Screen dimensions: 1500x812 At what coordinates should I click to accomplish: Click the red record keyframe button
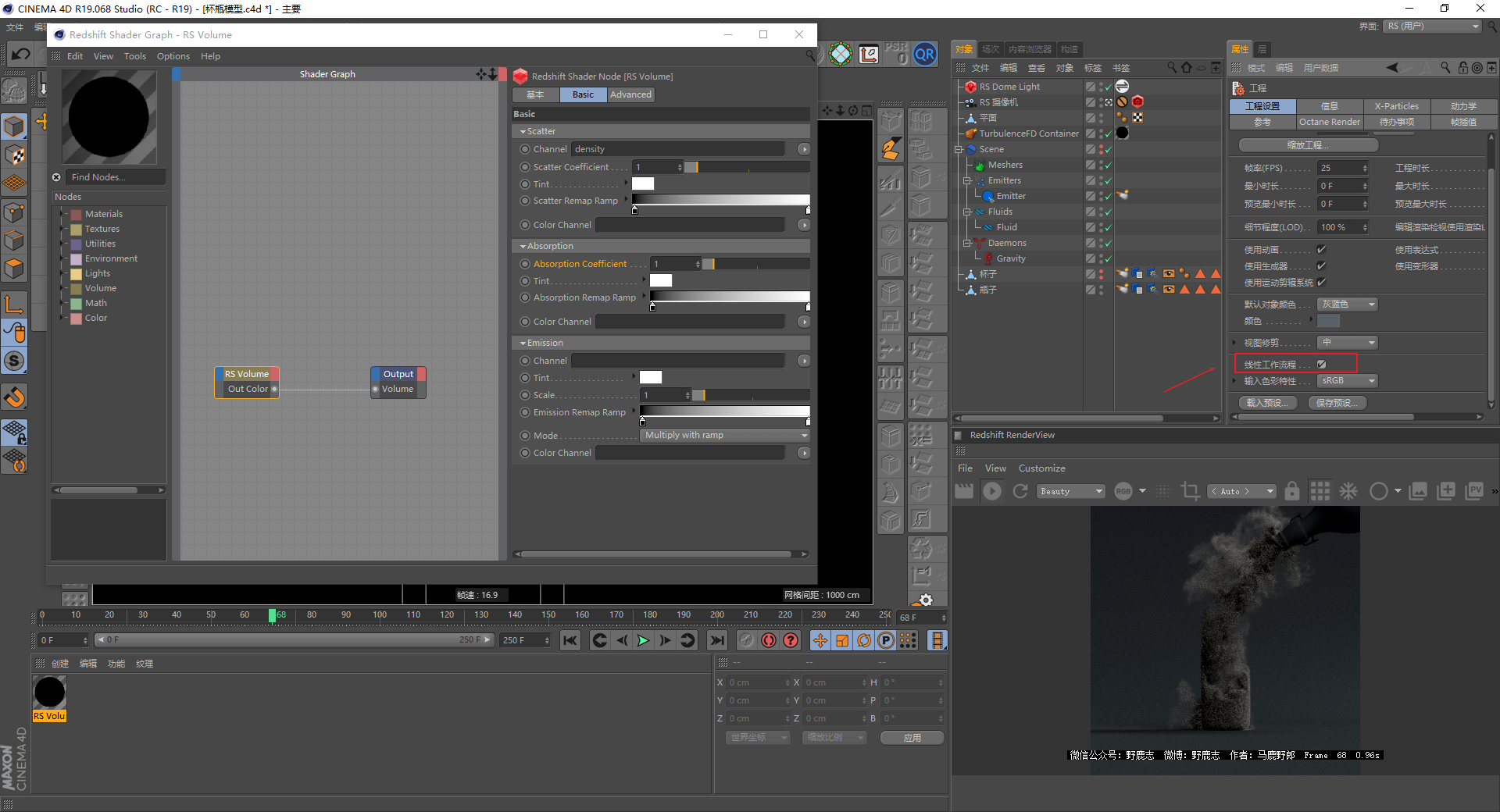[769, 641]
